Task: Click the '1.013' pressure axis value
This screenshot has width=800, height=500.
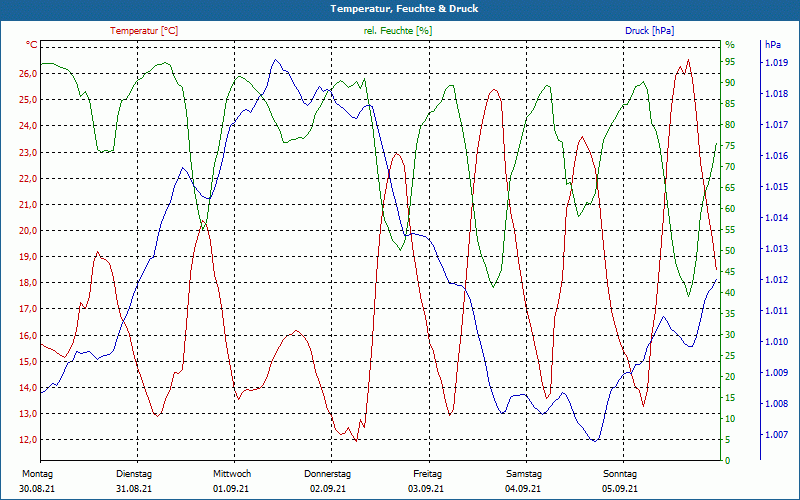Action: coord(776,248)
